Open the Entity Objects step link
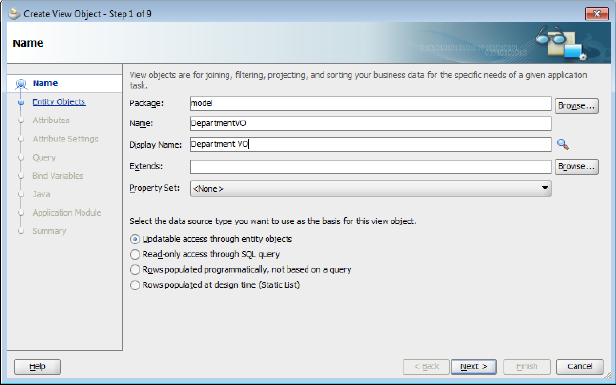This screenshot has width=616, height=385. click(x=59, y=102)
